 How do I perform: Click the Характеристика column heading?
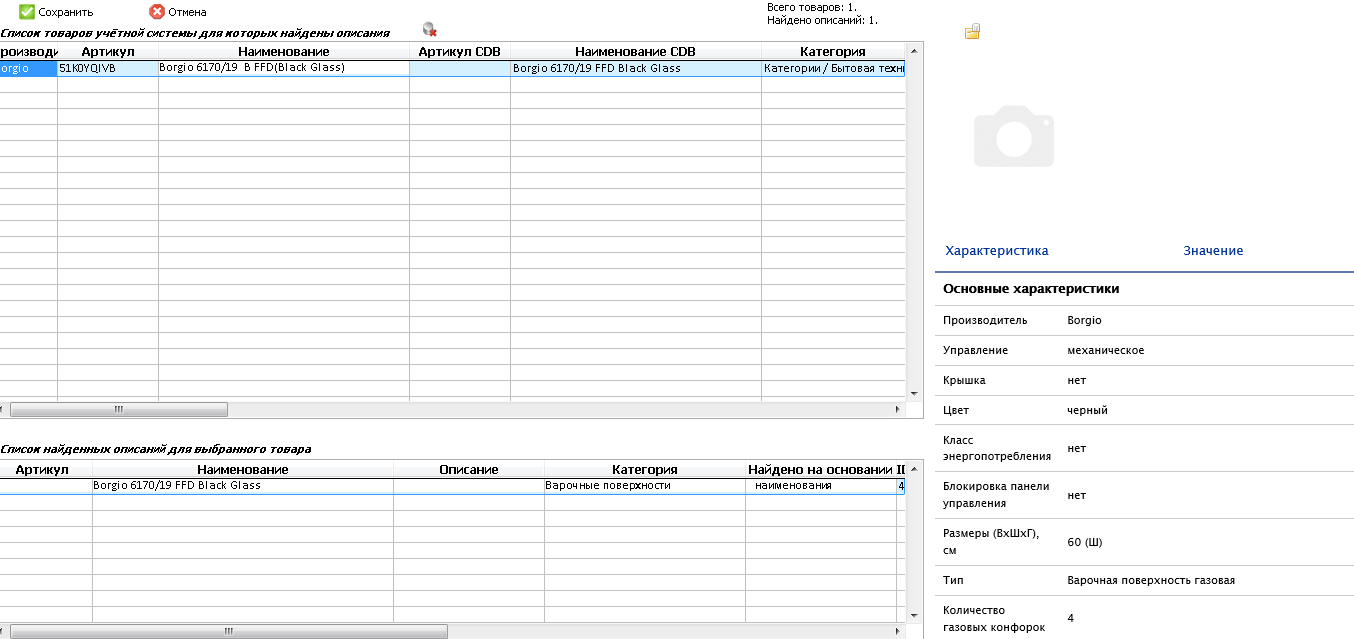[x=997, y=251]
